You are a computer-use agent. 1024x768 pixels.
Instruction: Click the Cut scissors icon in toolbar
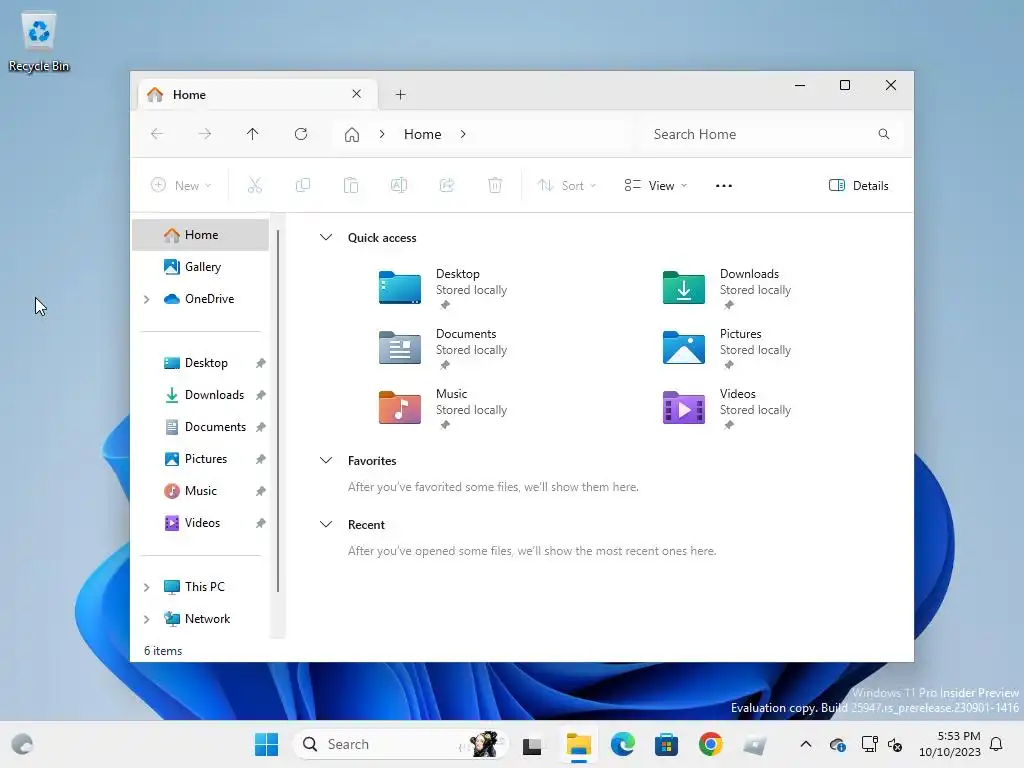click(x=255, y=185)
